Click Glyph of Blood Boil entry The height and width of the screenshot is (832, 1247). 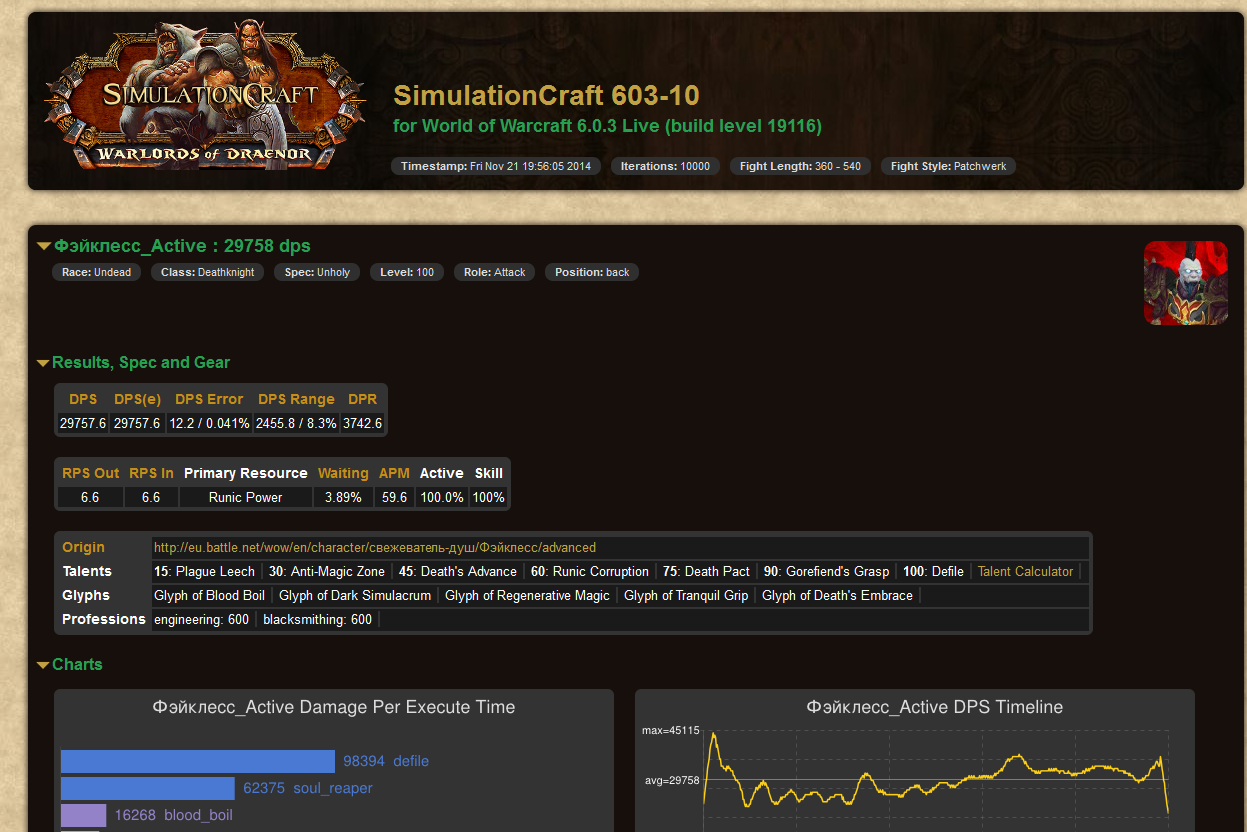click(x=209, y=596)
